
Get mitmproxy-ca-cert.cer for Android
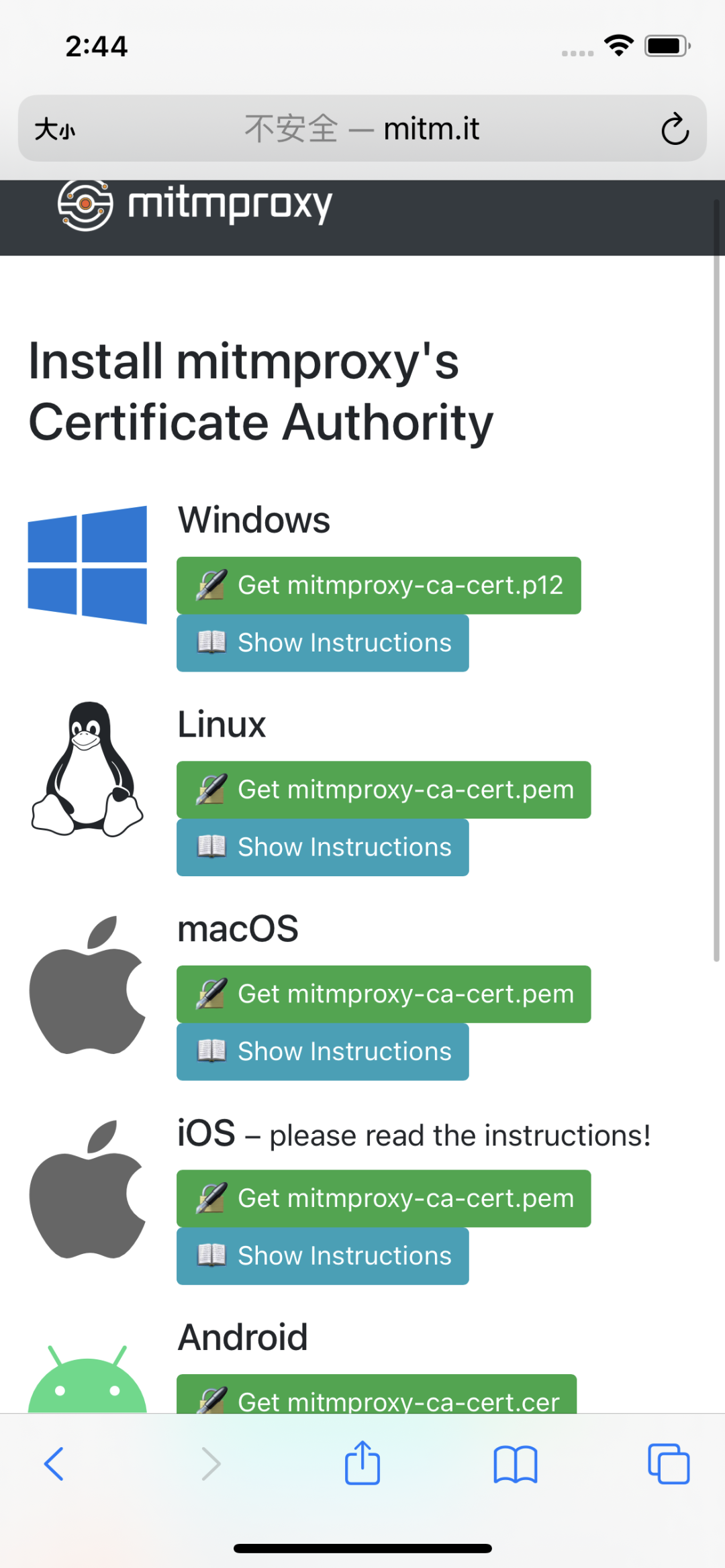click(x=377, y=1394)
